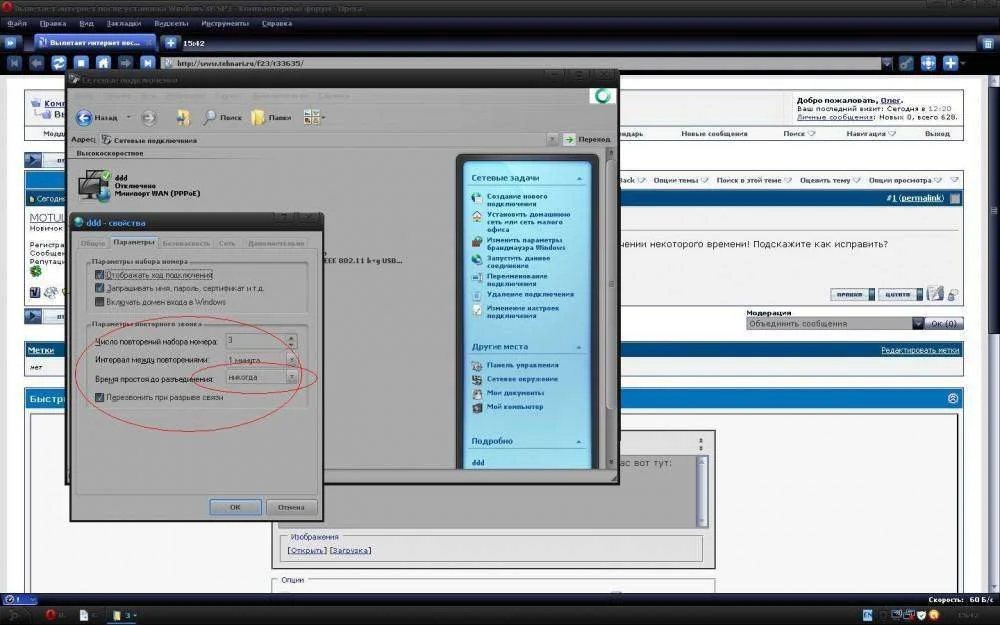Click the Переход go button
The image size is (1000, 625).
pos(587,139)
